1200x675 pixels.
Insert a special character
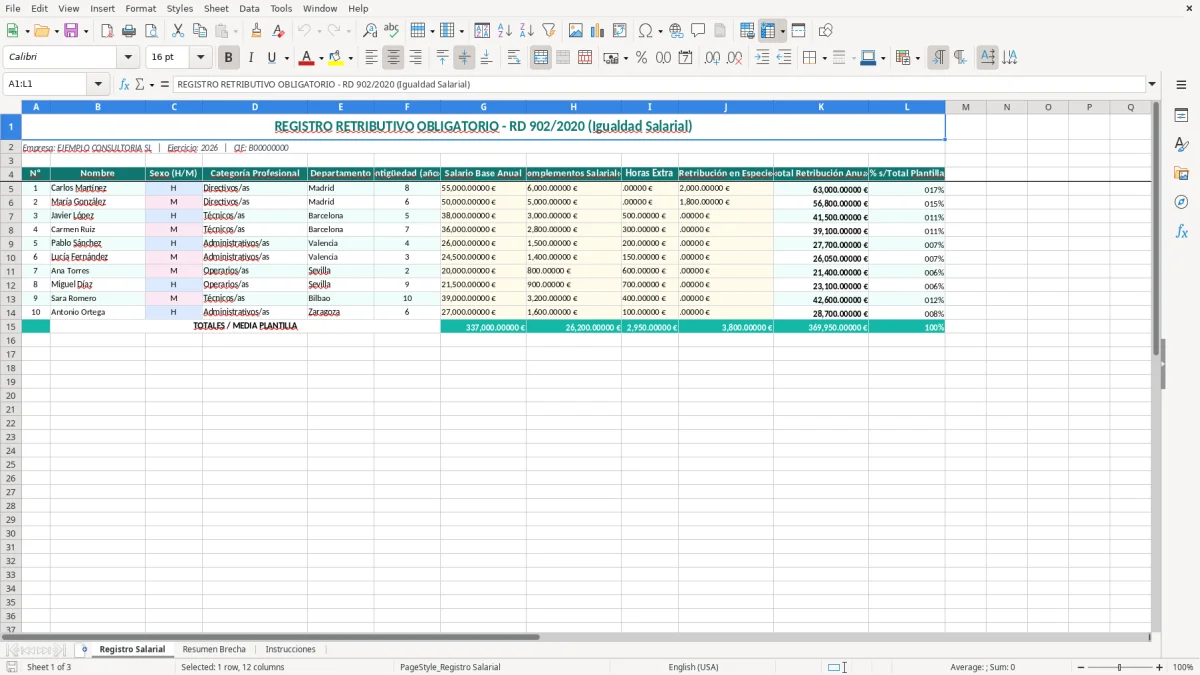[645, 31]
